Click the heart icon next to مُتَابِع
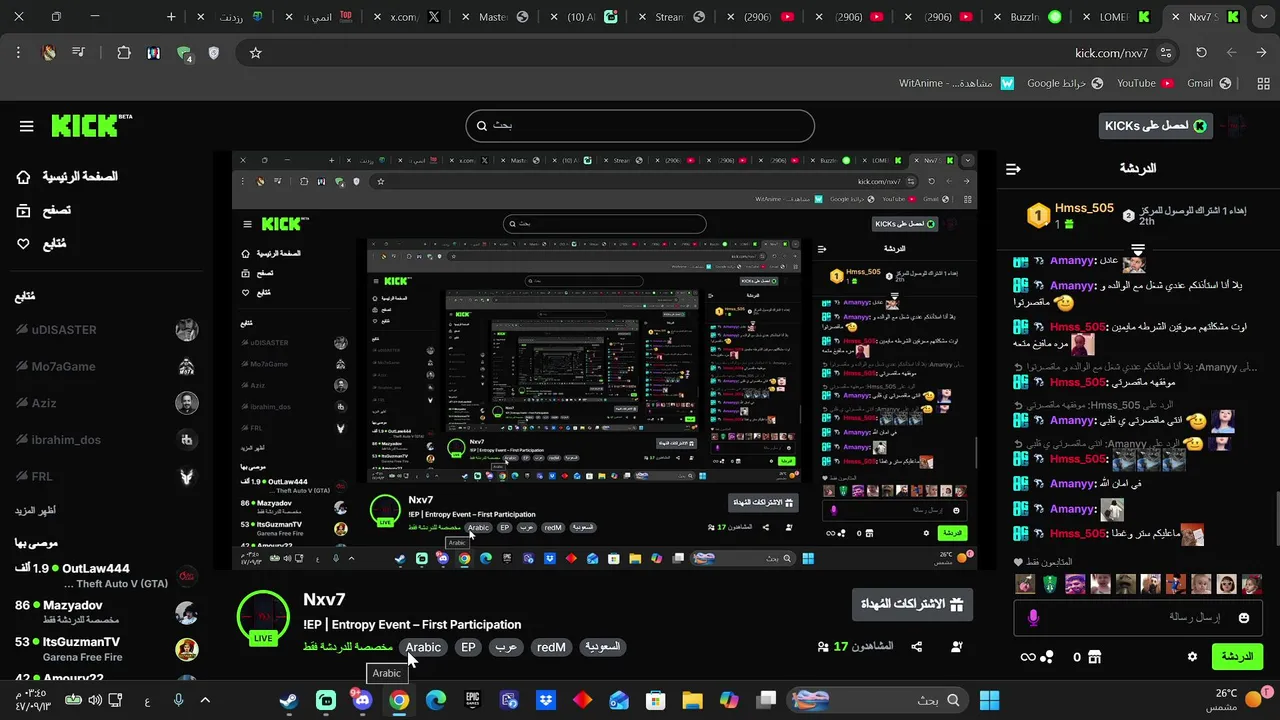Screen dimensions: 1280x720 (24, 244)
